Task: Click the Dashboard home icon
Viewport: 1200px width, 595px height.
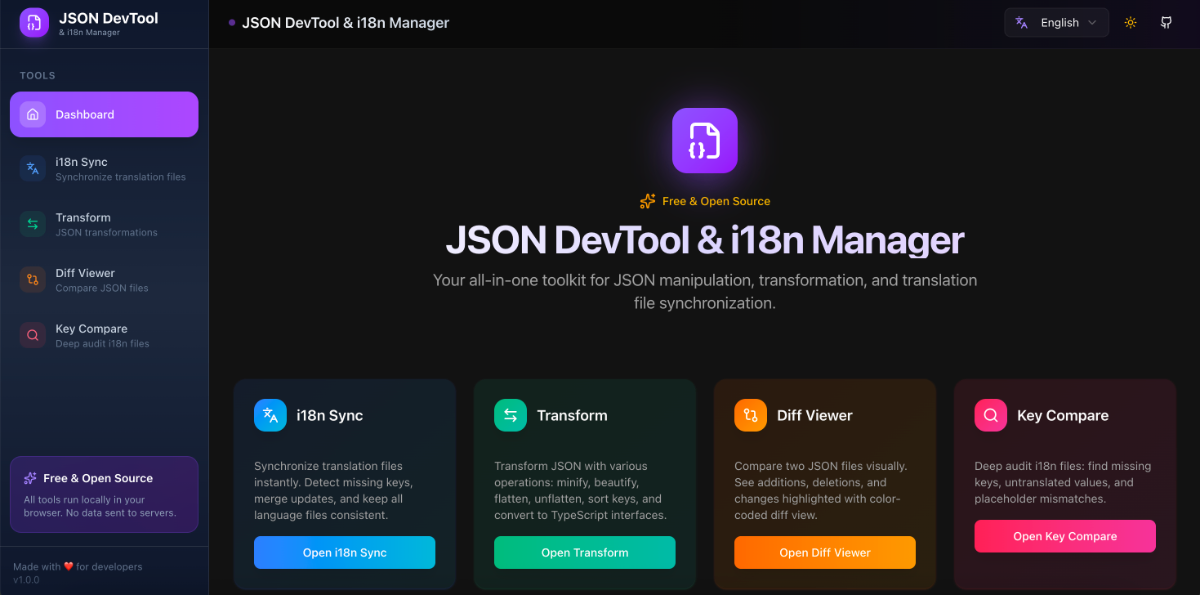Action: click(33, 114)
